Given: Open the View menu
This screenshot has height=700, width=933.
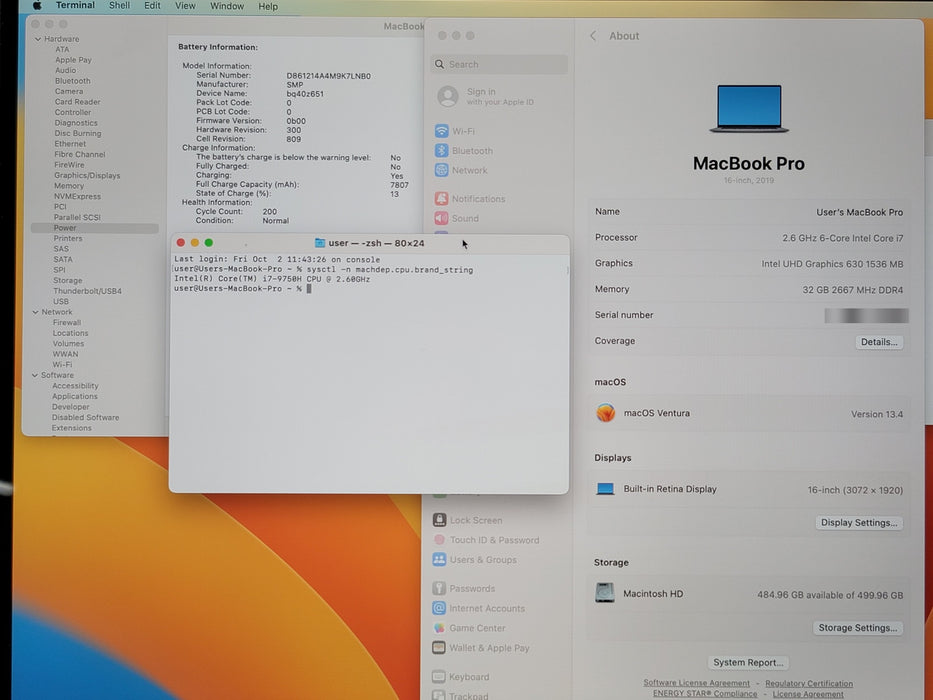Looking at the screenshot, I should [x=185, y=5].
